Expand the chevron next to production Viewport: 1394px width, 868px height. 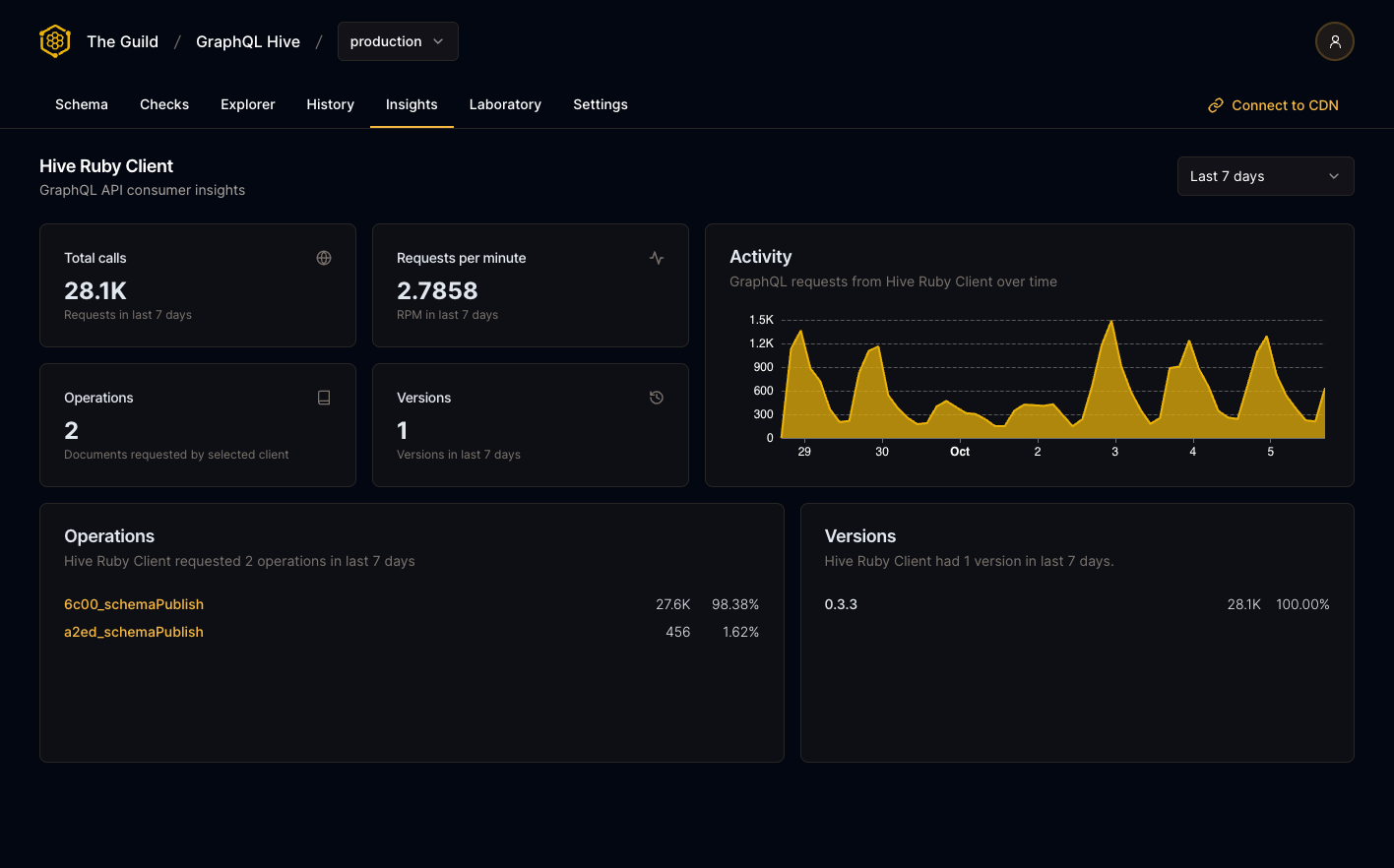439,41
